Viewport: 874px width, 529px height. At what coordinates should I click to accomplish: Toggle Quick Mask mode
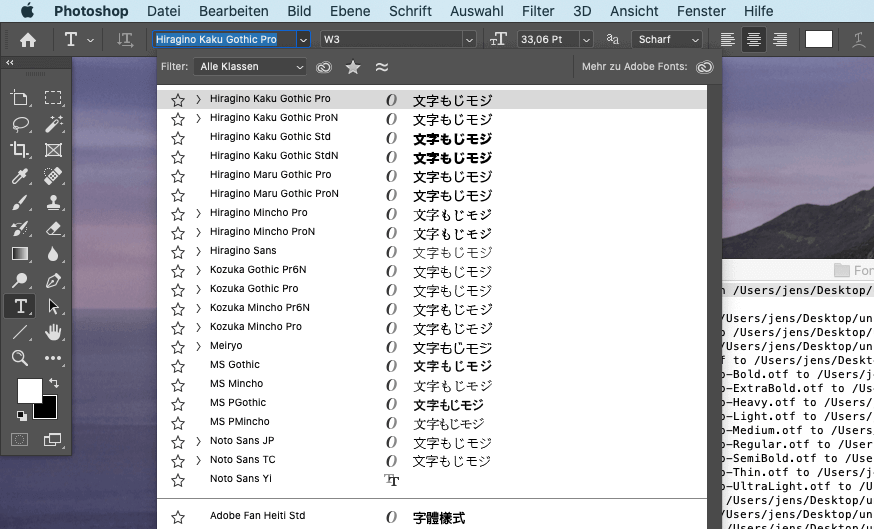point(20,440)
